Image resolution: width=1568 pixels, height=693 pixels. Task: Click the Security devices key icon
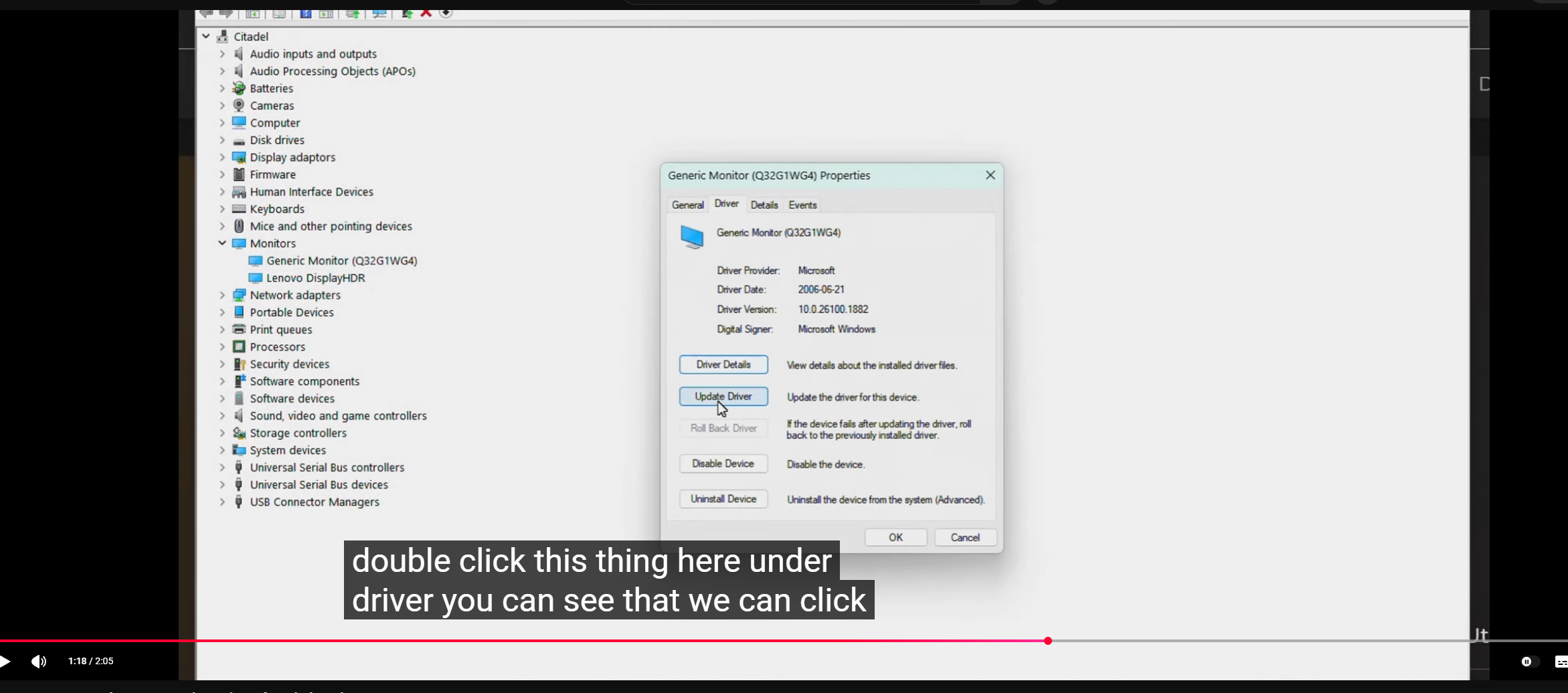tap(239, 364)
